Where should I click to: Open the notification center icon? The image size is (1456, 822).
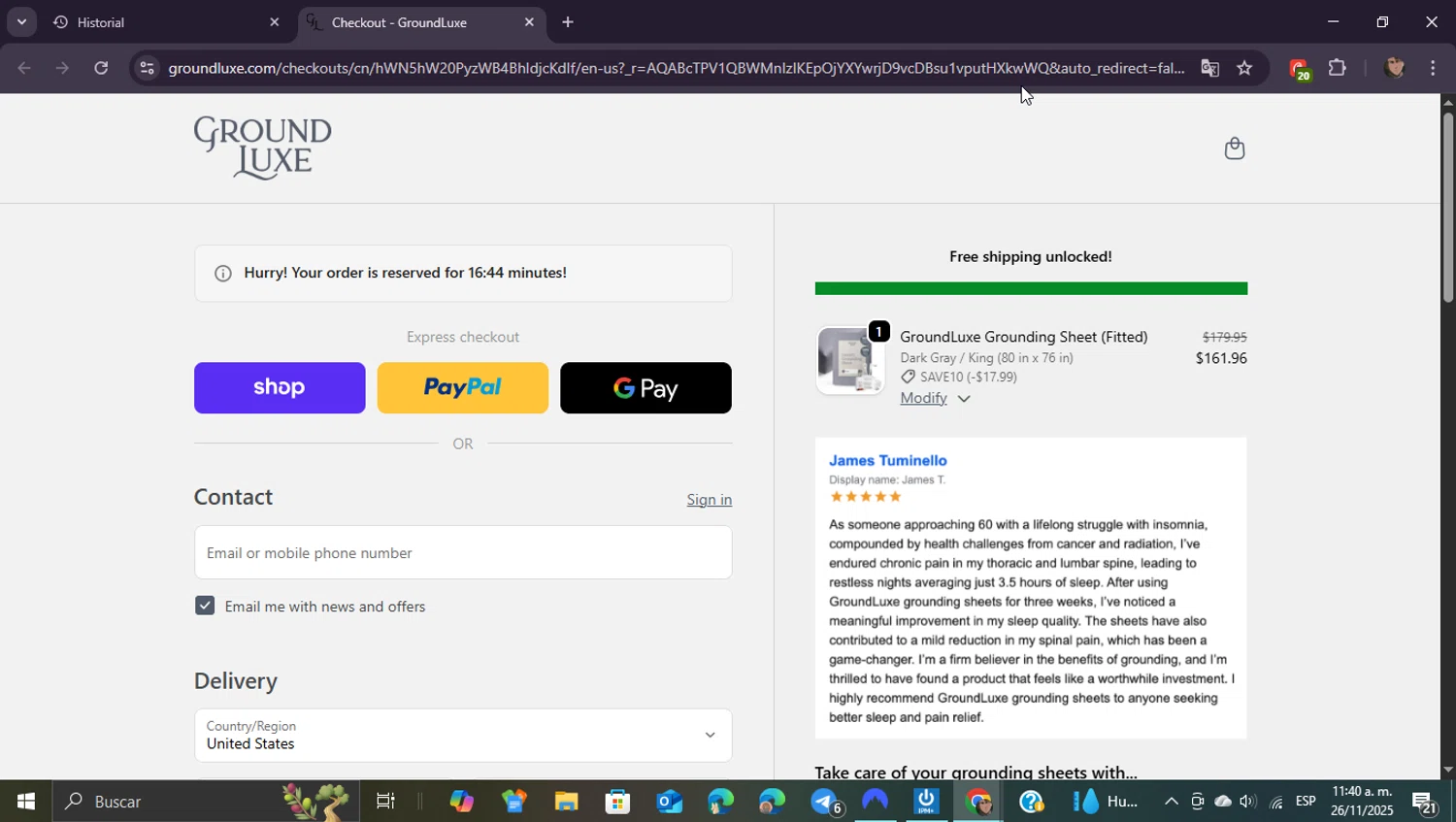(x=1425, y=803)
